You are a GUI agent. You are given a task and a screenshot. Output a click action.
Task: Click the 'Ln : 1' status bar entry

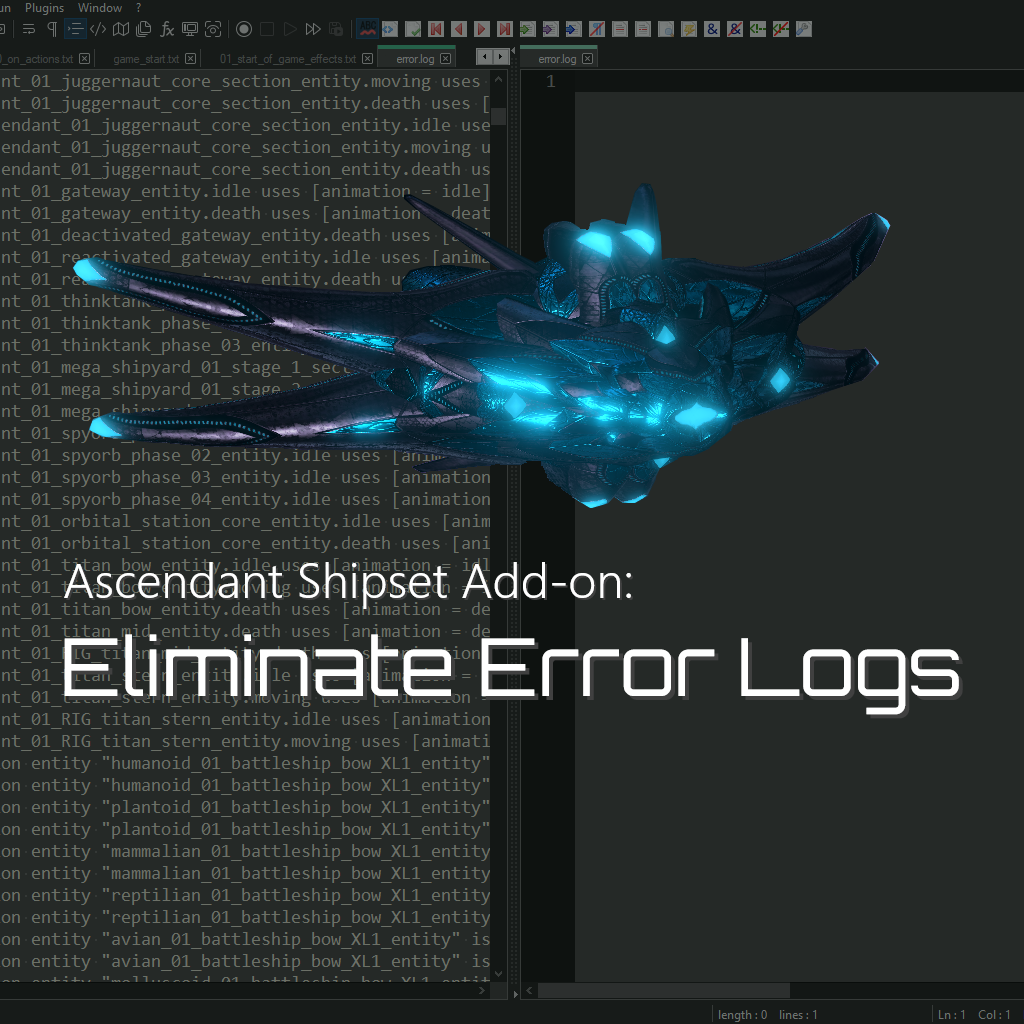[952, 1015]
